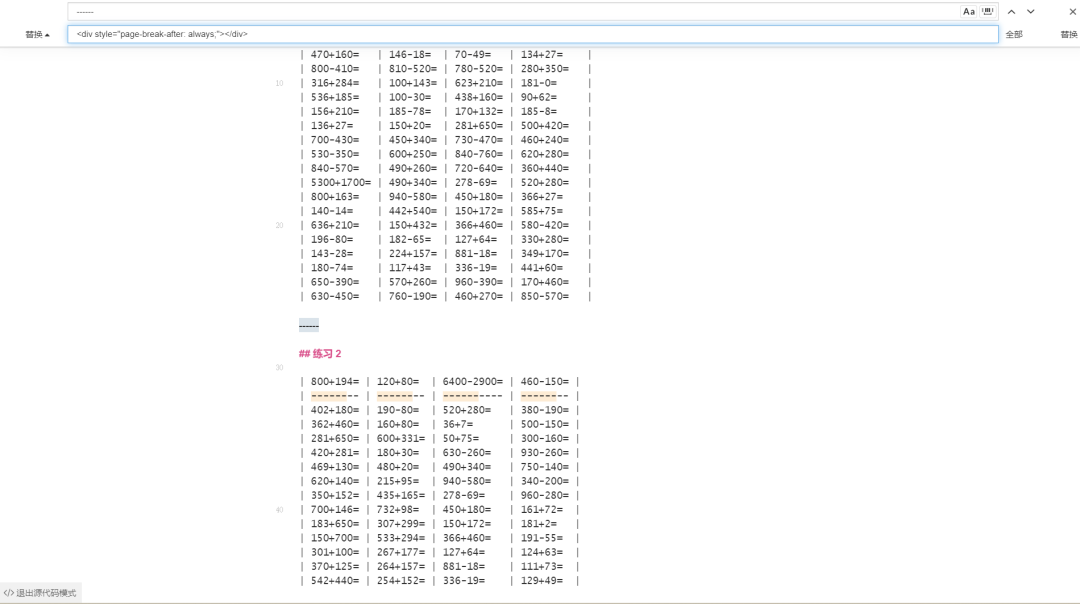
Task: Click the 退出源代码模式 button
Action: [x=46, y=593]
